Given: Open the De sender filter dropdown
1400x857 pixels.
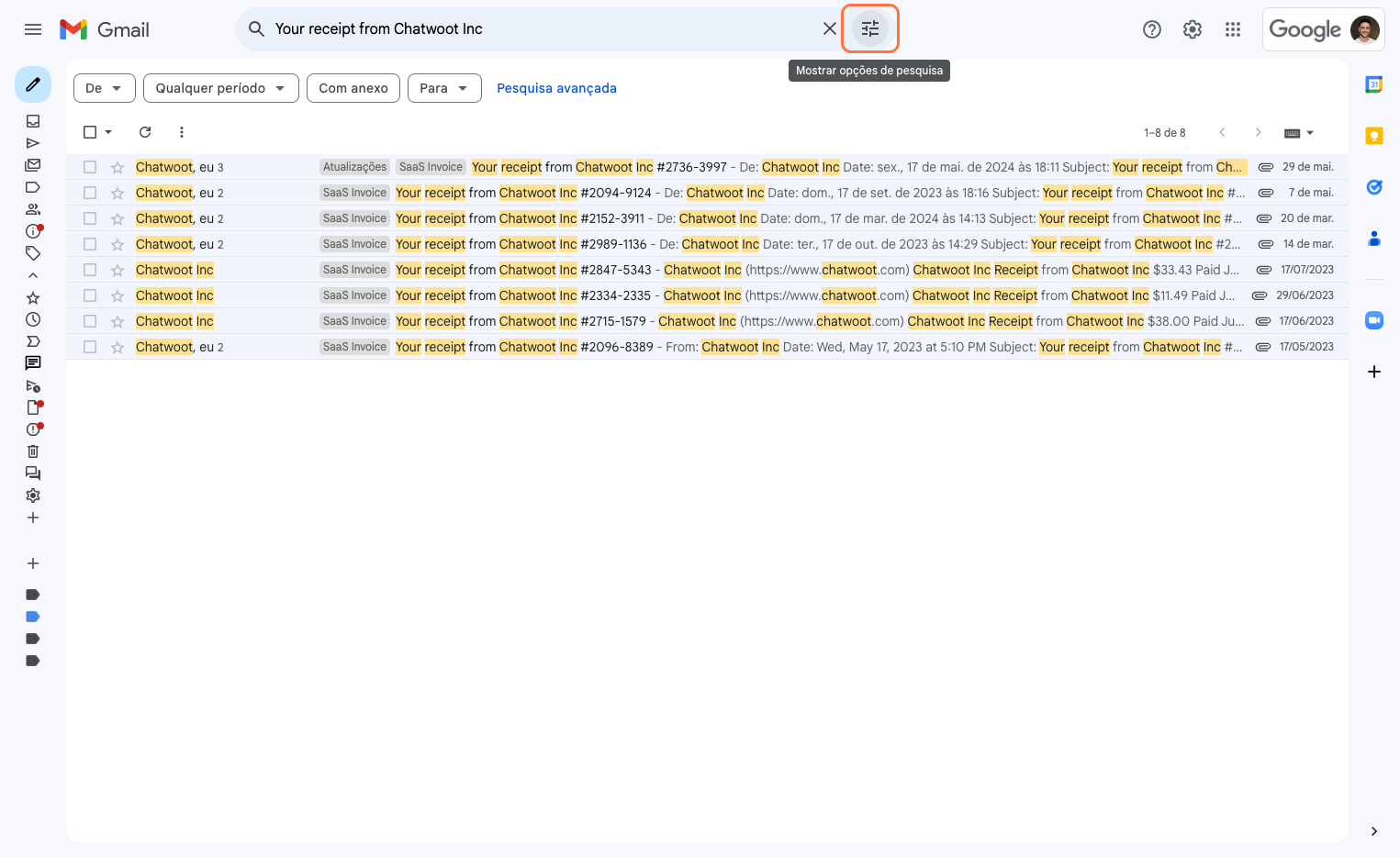Looking at the screenshot, I should pos(105,88).
